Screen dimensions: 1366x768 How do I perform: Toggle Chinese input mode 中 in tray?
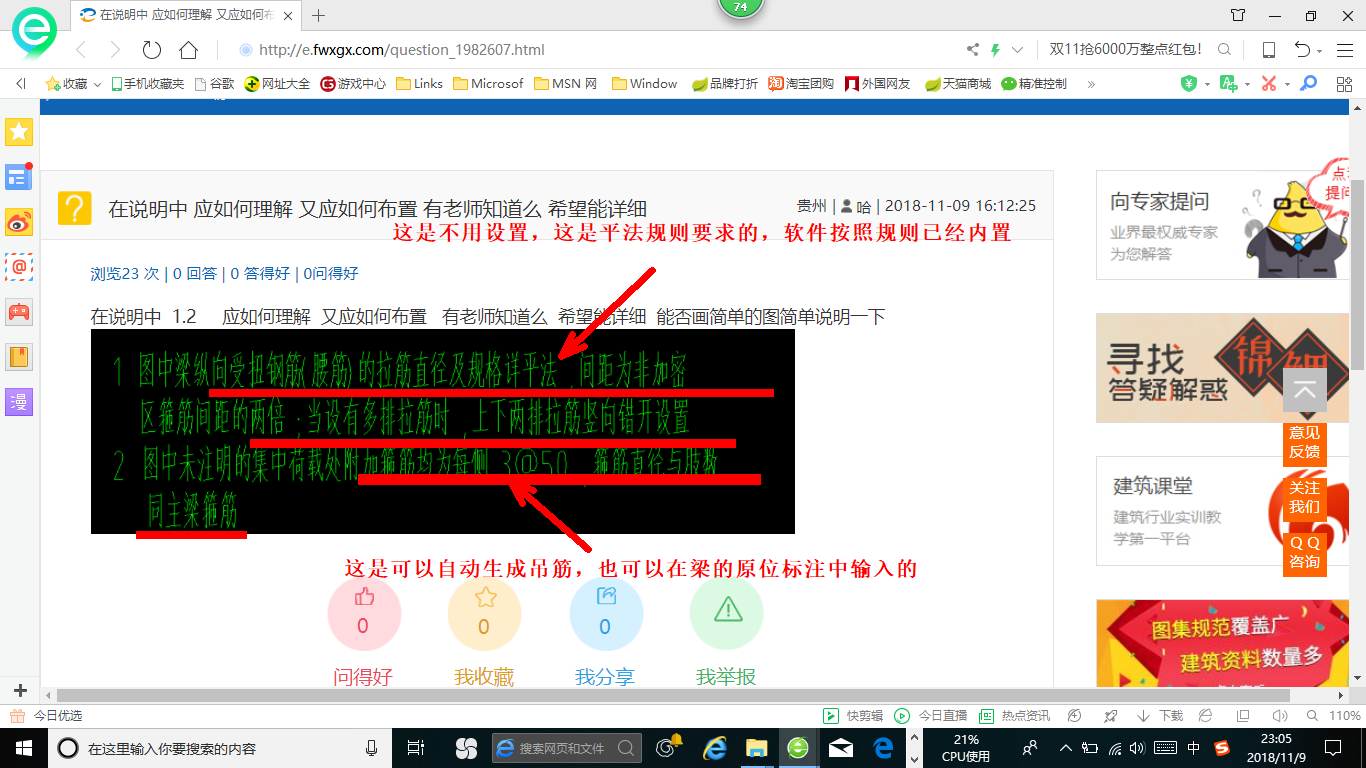click(1194, 748)
